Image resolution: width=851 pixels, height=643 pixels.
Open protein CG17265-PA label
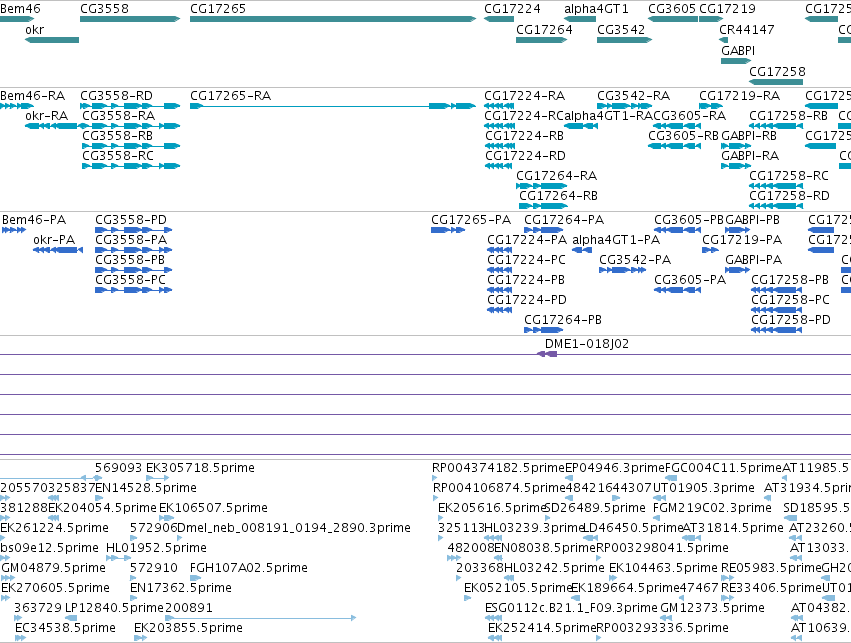pyautogui.click(x=471, y=220)
